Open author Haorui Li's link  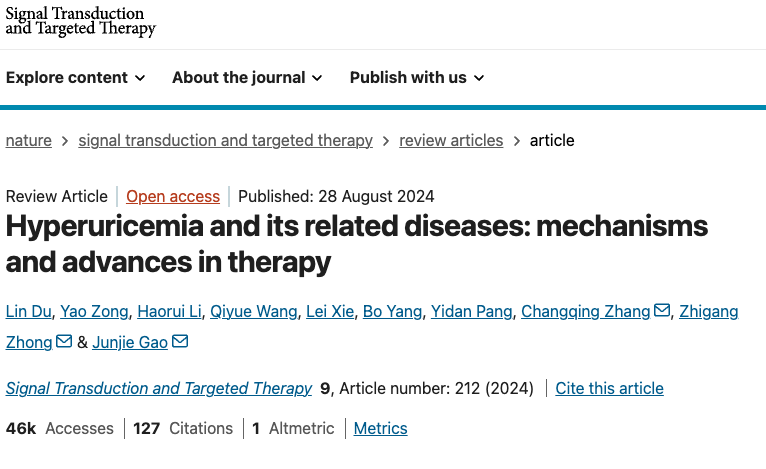pyautogui.click(x=168, y=311)
